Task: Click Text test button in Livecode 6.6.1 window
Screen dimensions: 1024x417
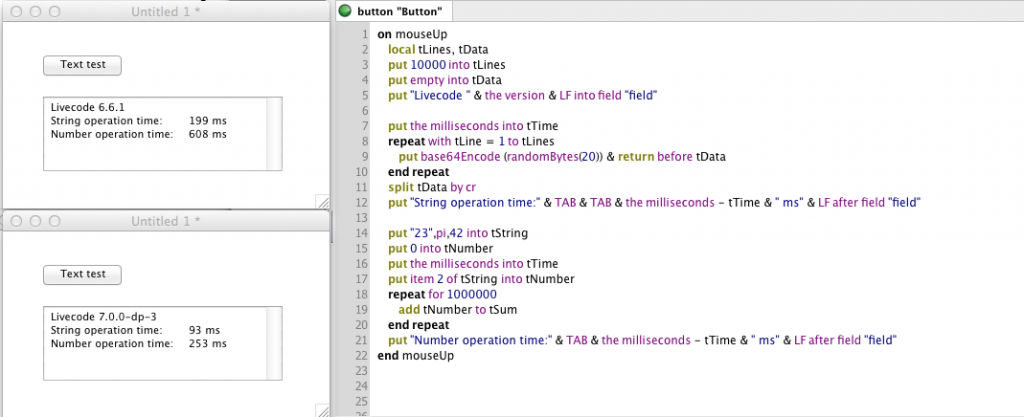Action: (82, 65)
